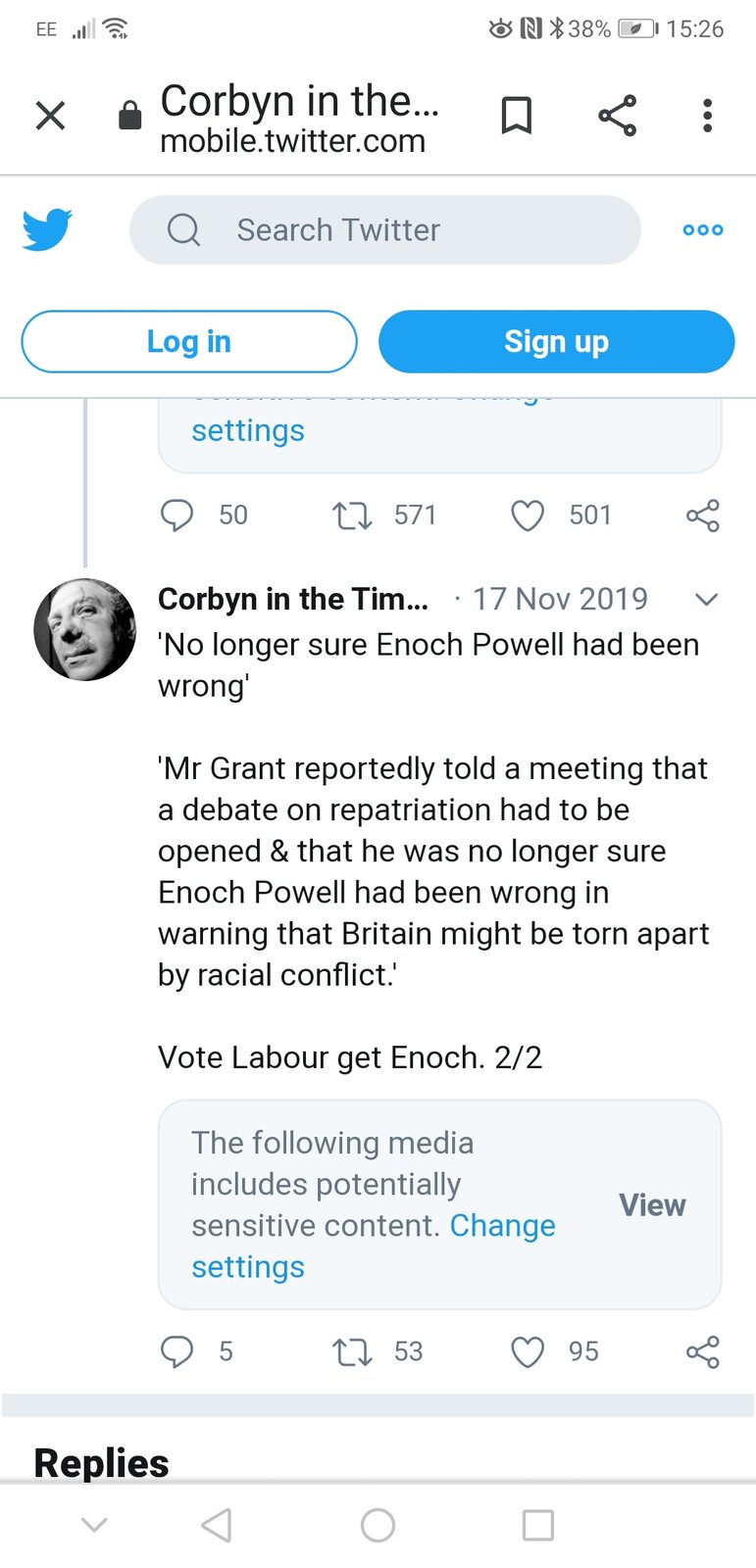
Task: Like the tweet with 95 likes
Action: 528,1351
